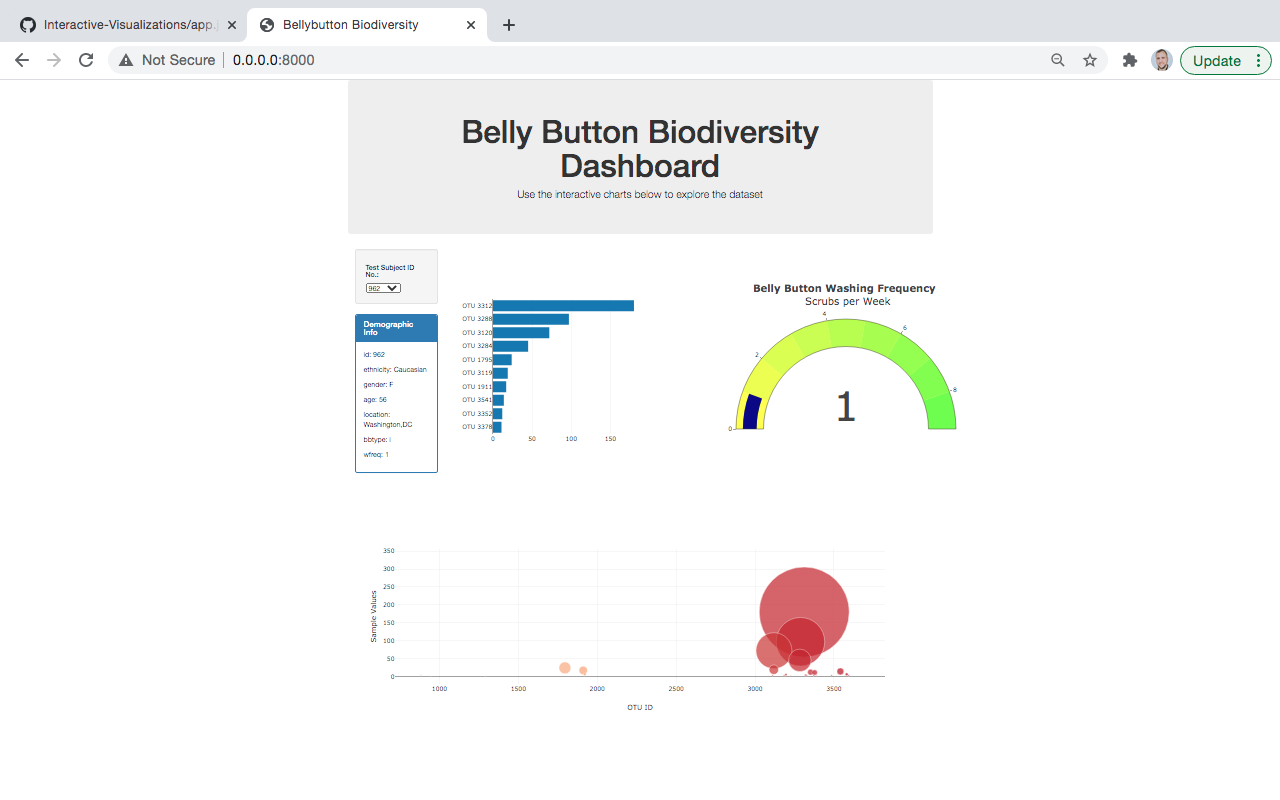The height and width of the screenshot is (800, 1280).
Task: Click the GitHub favicon on the first tab
Action: [x=27, y=24]
